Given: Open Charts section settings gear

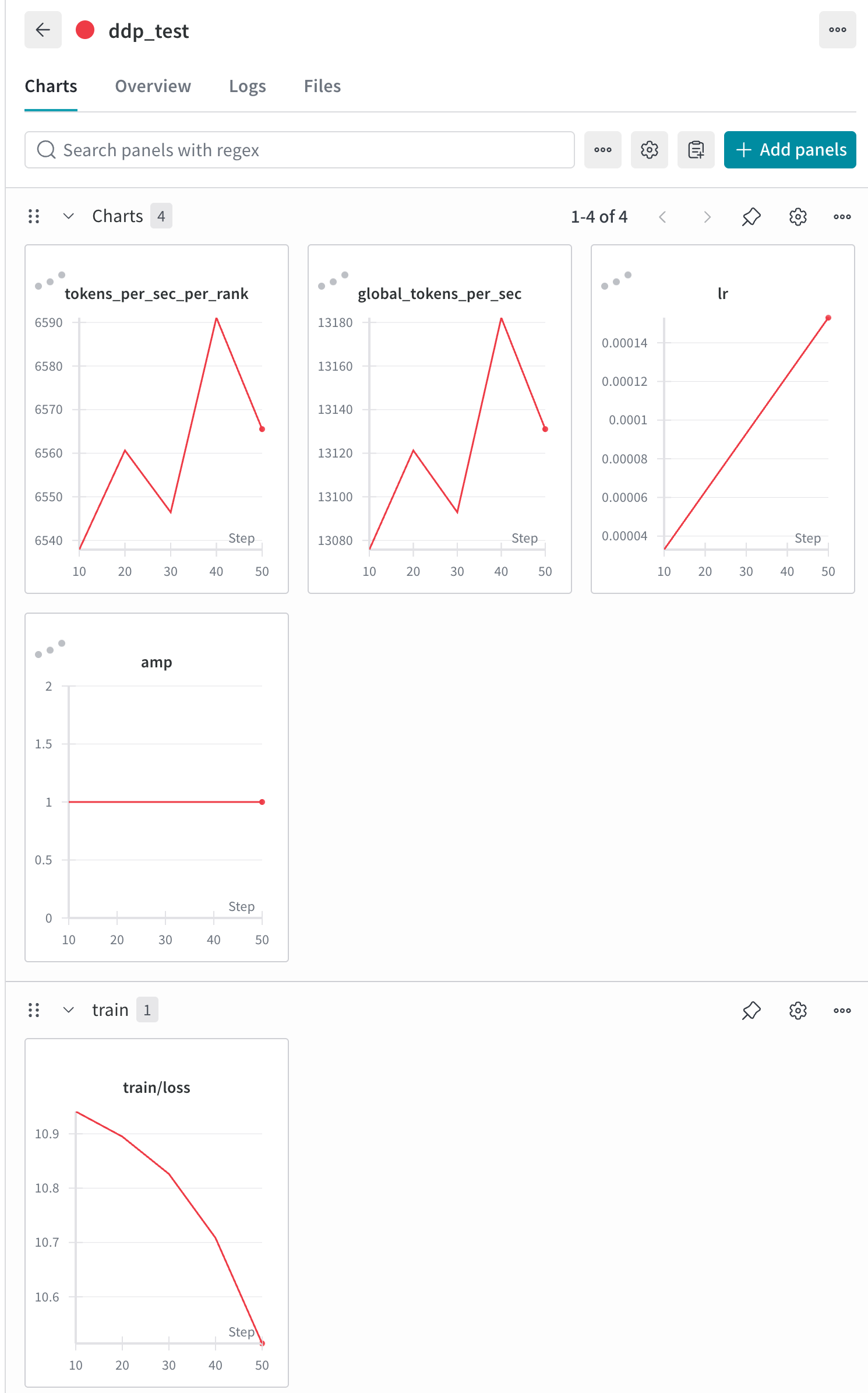Looking at the screenshot, I should pyautogui.click(x=798, y=217).
